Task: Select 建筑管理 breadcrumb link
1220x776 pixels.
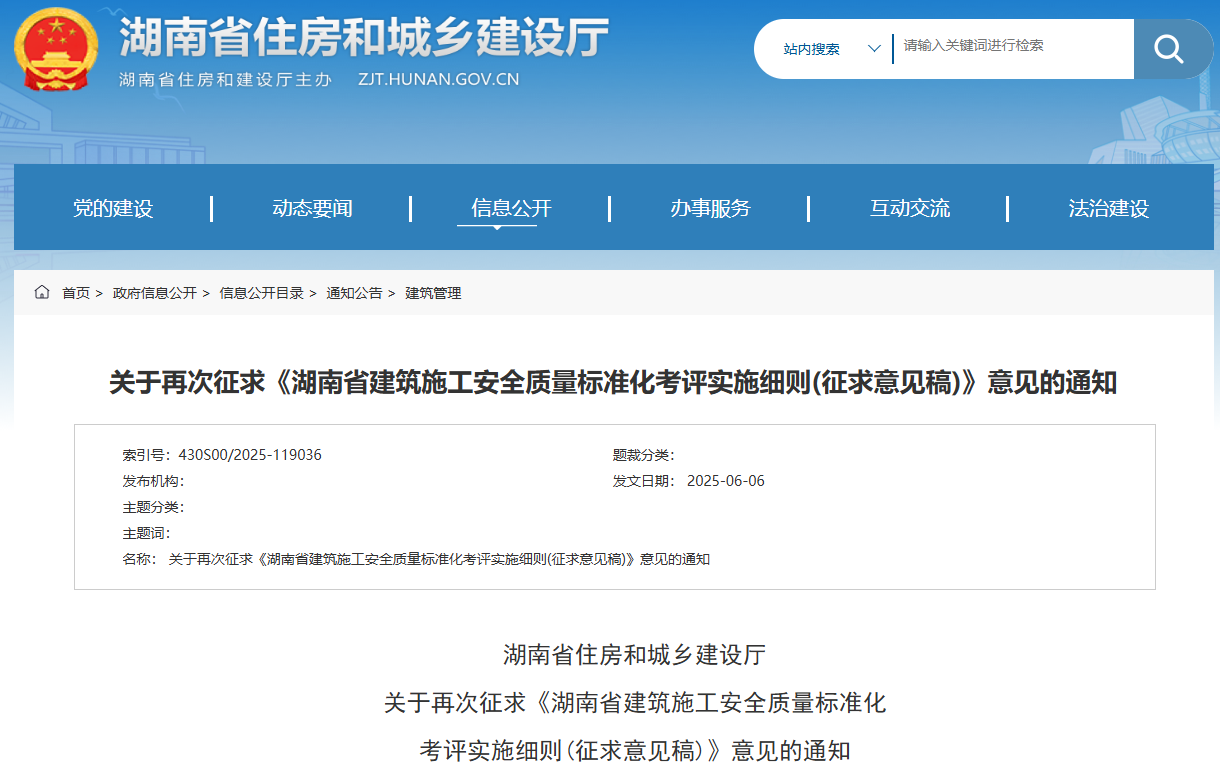Action: 433,293
